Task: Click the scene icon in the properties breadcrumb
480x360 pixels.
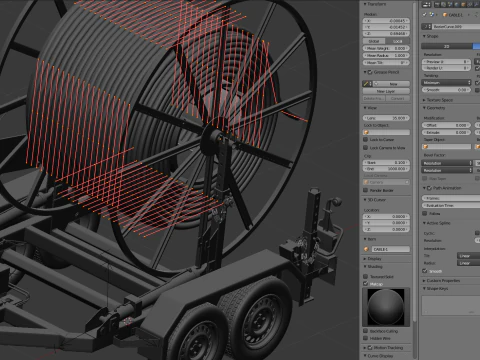Action: (x=432, y=14)
